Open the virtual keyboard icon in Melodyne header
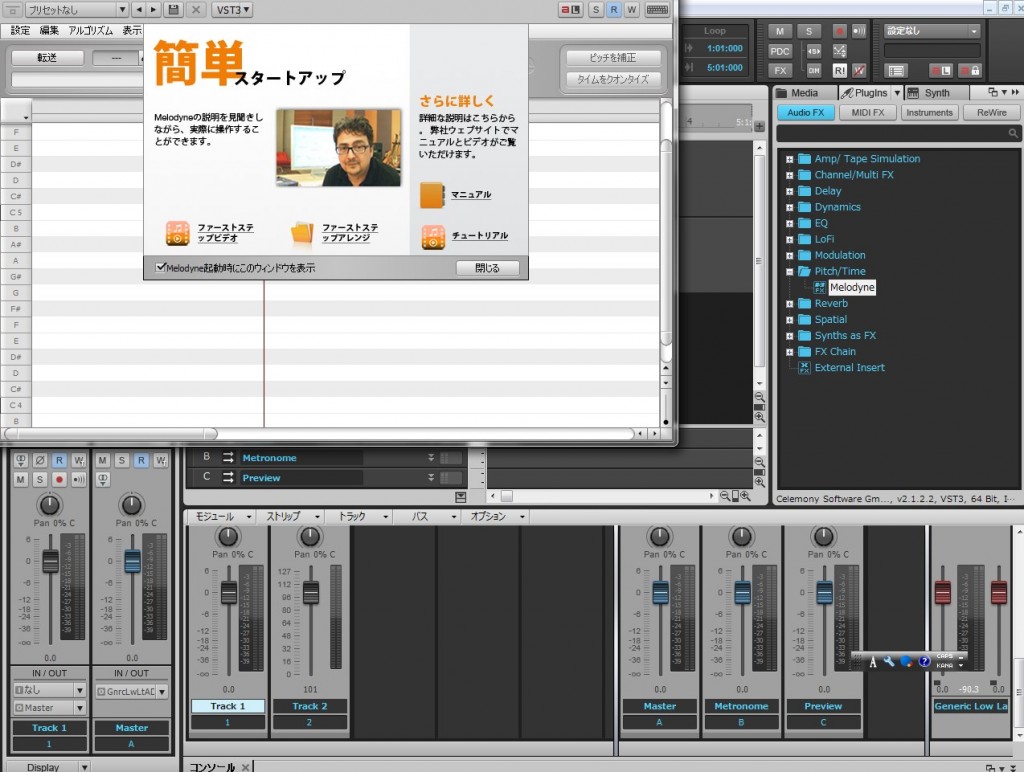Screen dimensions: 1024x772 coord(657,10)
